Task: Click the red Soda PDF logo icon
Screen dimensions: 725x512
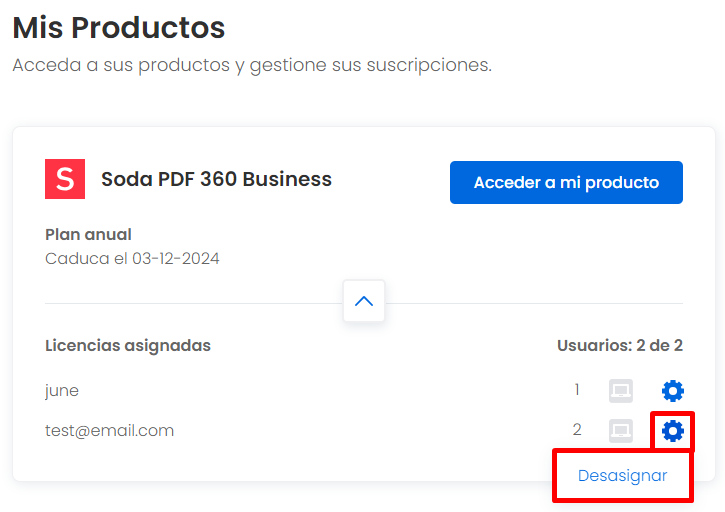Action: pyautogui.click(x=65, y=179)
